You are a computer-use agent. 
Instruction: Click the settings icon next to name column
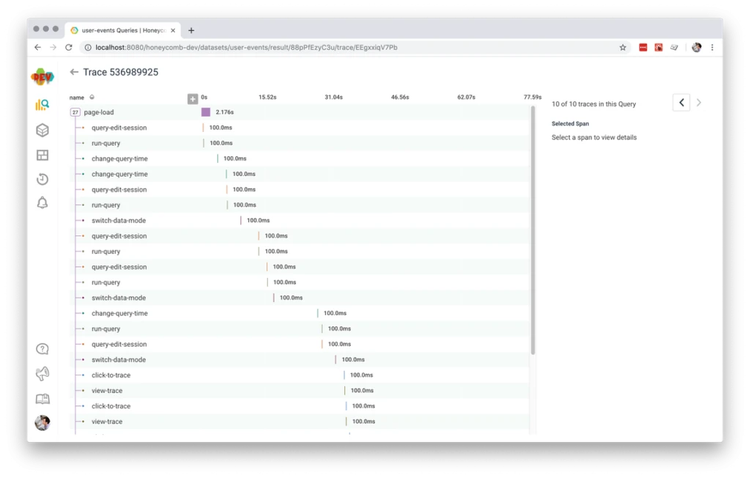92,97
